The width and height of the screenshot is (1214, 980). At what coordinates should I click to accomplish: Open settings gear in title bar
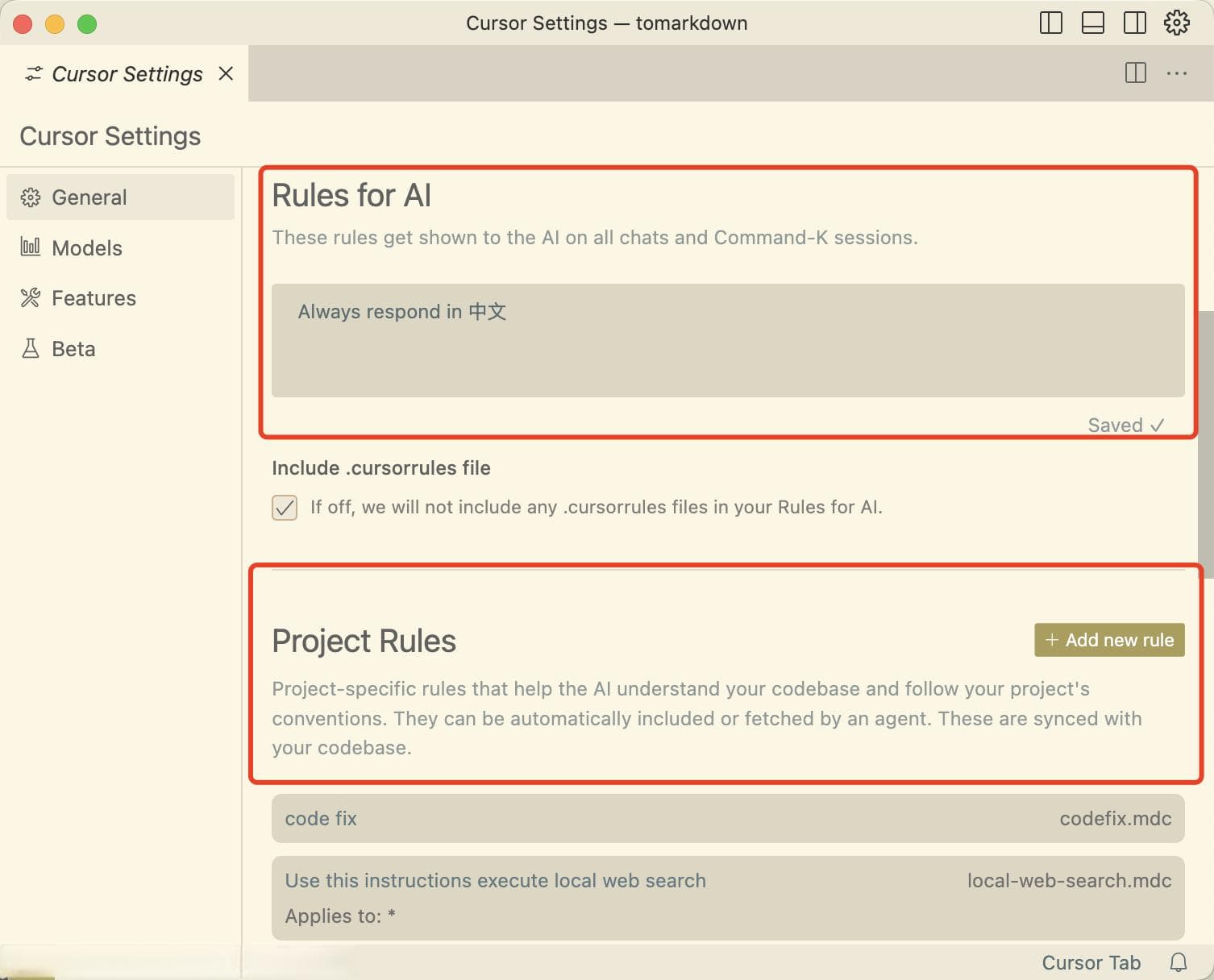pos(1177,23)
